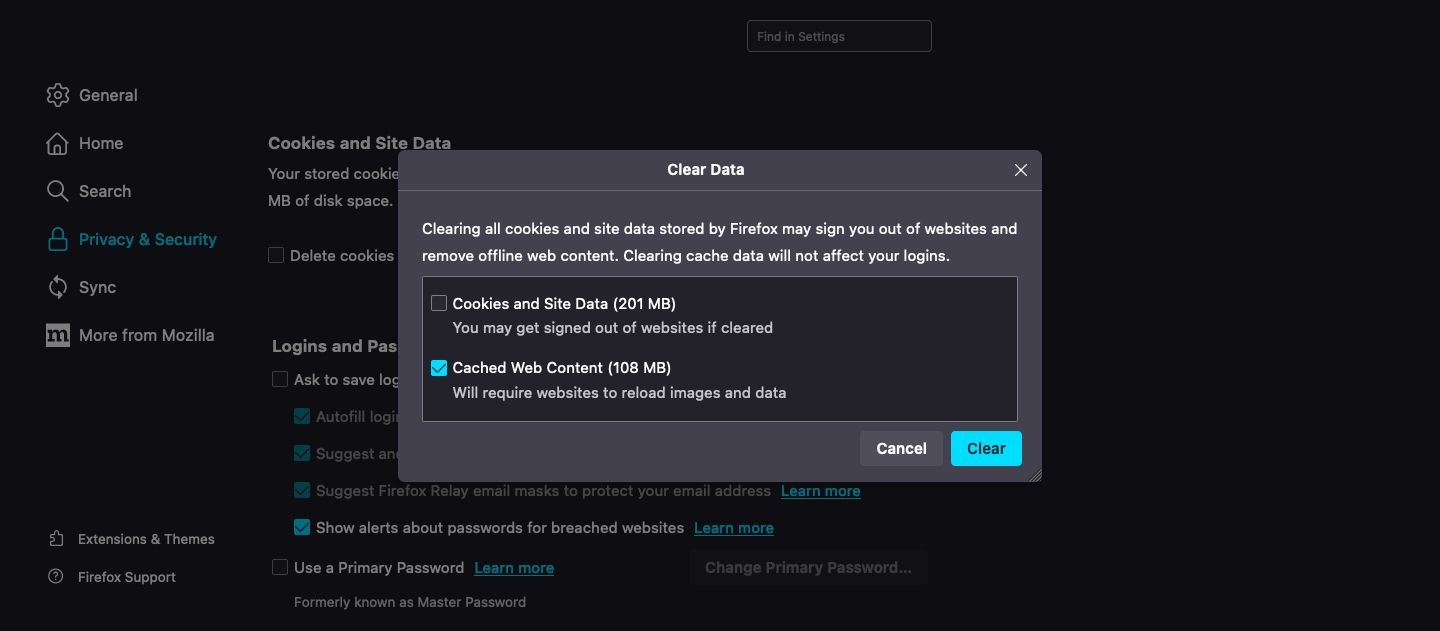This screenshot has width=1440, height=631.
Task: Select the Home sidebar icon
Action: point(57,143)
